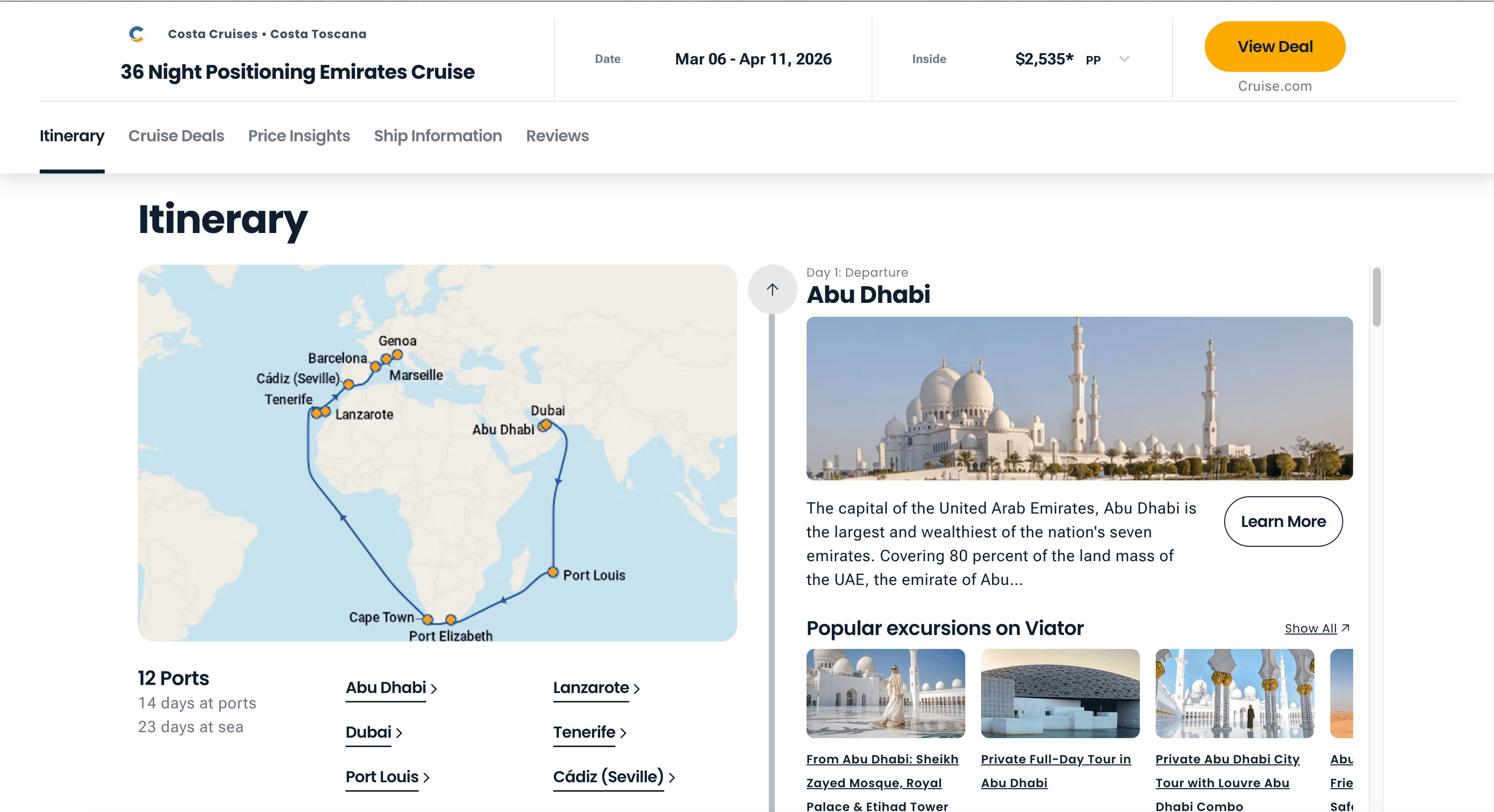The image size is (1494, 812).
Task: Click the Port Louis marker on map
Action: click(553, 572)
